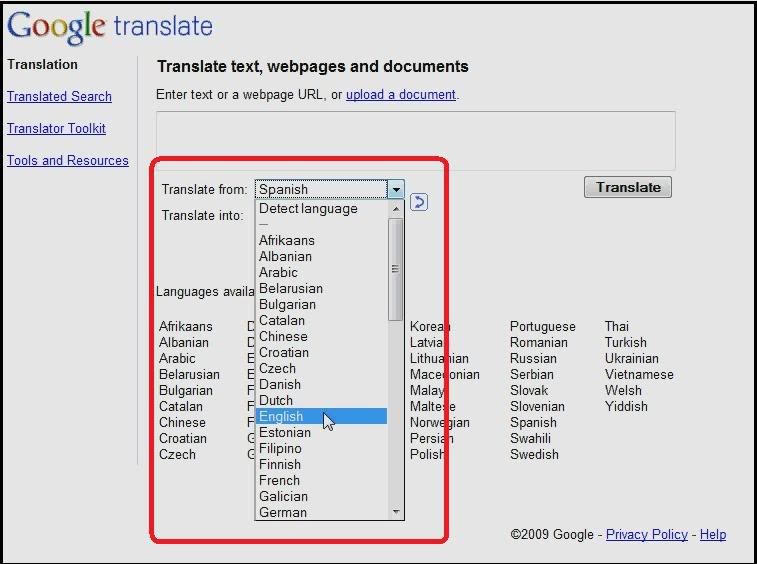Click Russian in the available languages list
Screen dimensions: 757x564
(533, 358)
